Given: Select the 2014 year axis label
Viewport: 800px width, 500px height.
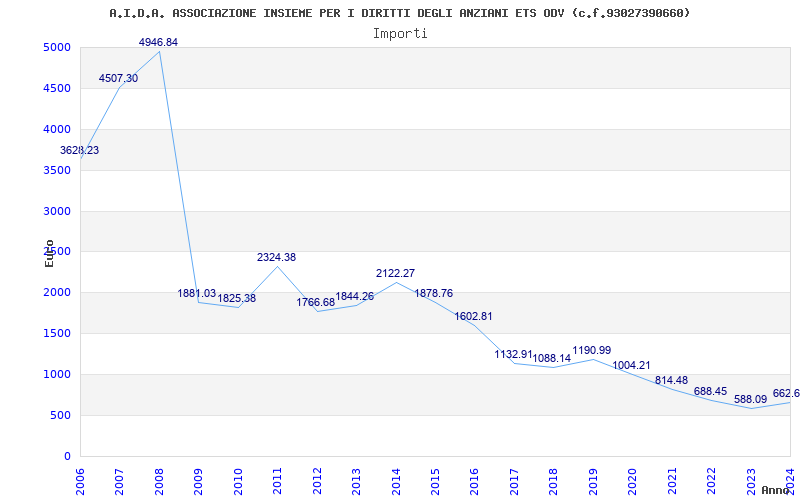Looking at the screenshot, I should pyautogui.click(x=396, y=479).
